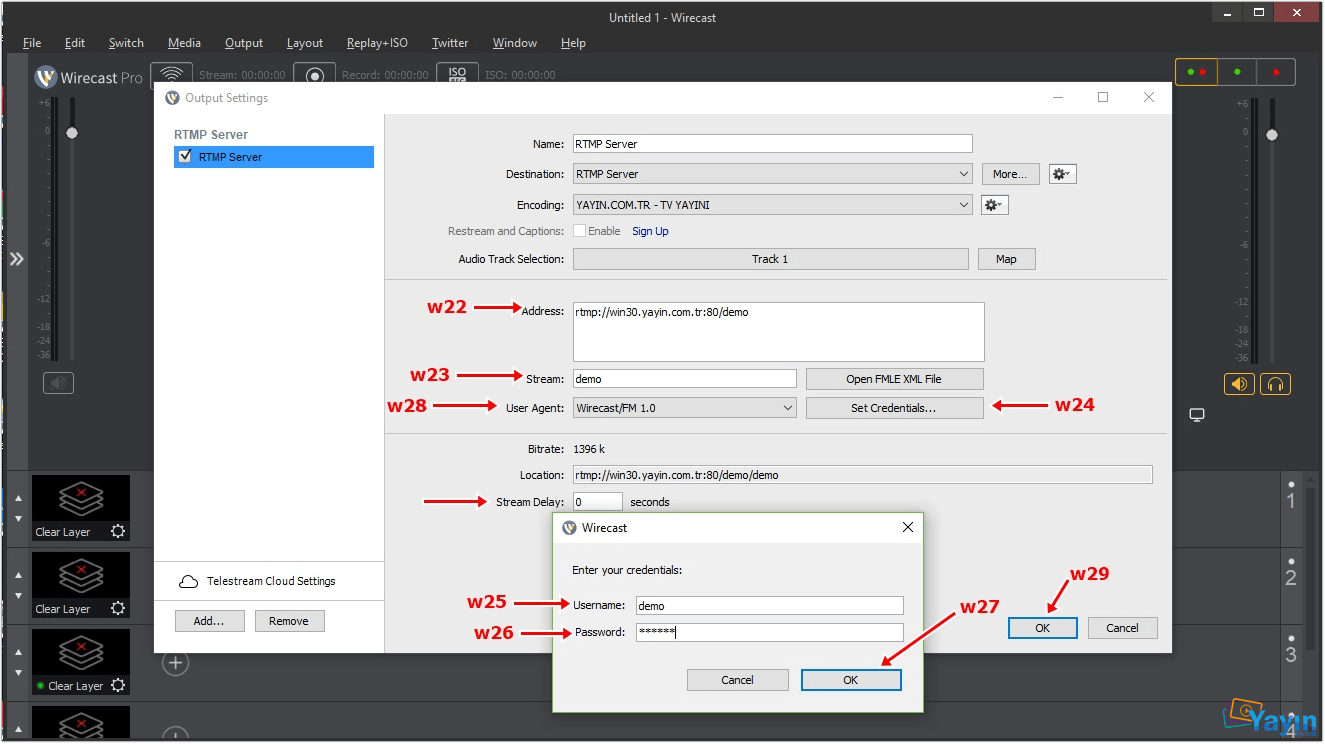Image resolution: width=1325 pixels, height=744 pixels.
Task: Click the Wirecast Pro logo icon
Action: 46,77
